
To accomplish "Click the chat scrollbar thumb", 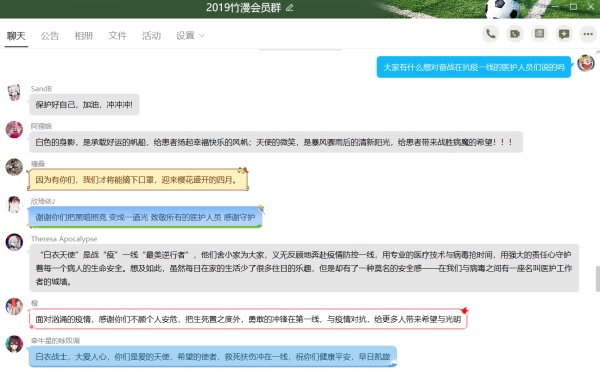I will (597, 279).
